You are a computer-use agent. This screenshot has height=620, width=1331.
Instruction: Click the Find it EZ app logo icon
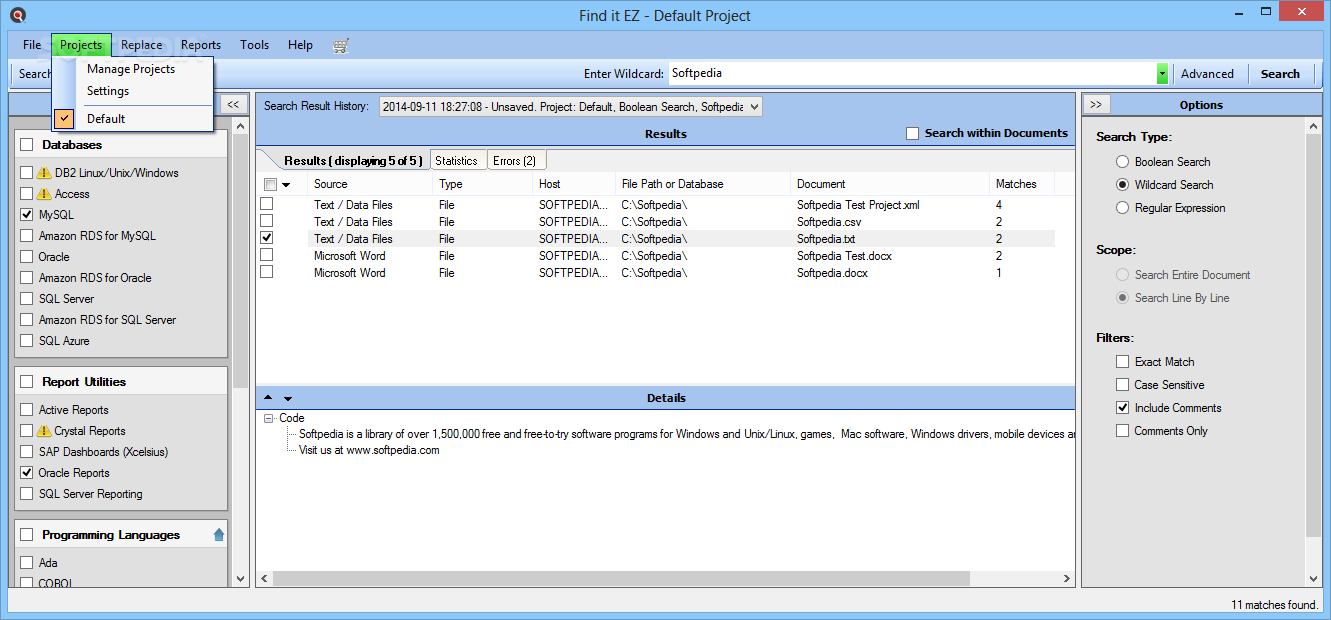point(17,15)
